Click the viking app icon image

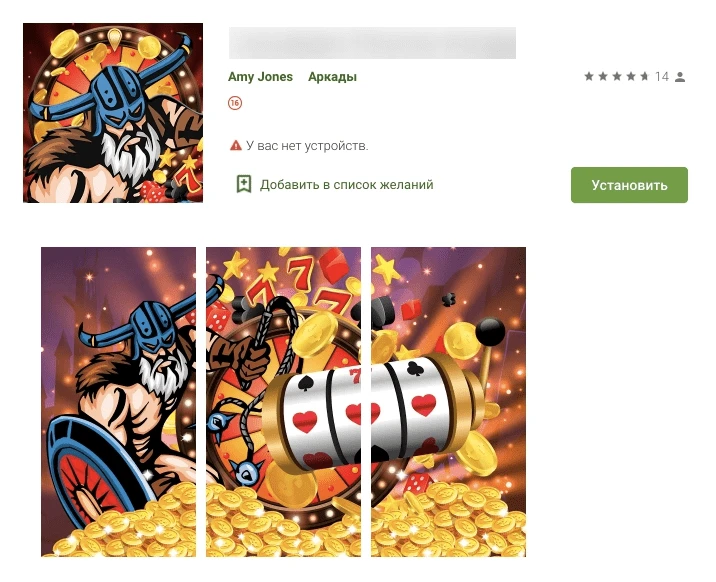(113, 113)
